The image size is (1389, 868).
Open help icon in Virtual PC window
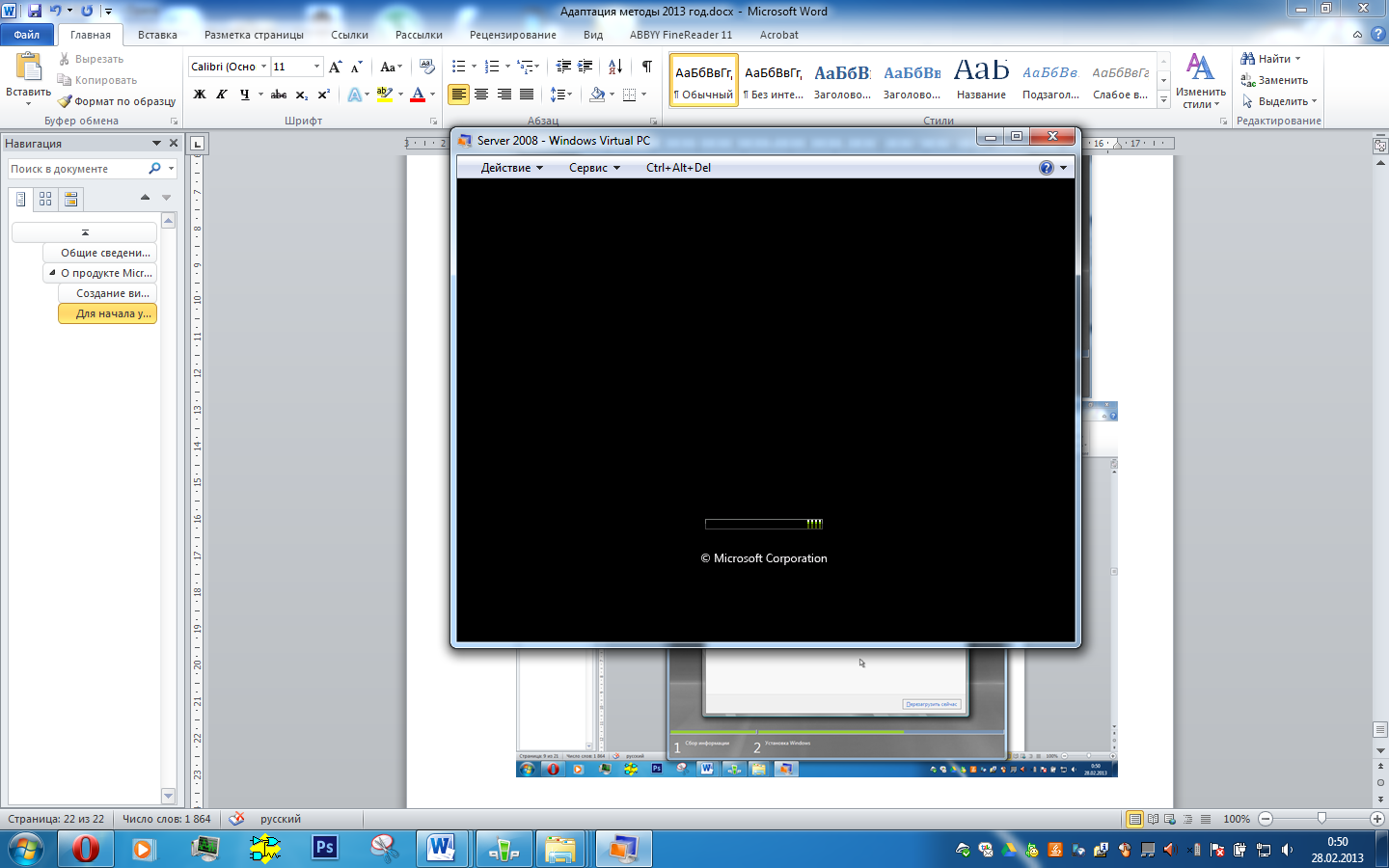pos(1047,168)
